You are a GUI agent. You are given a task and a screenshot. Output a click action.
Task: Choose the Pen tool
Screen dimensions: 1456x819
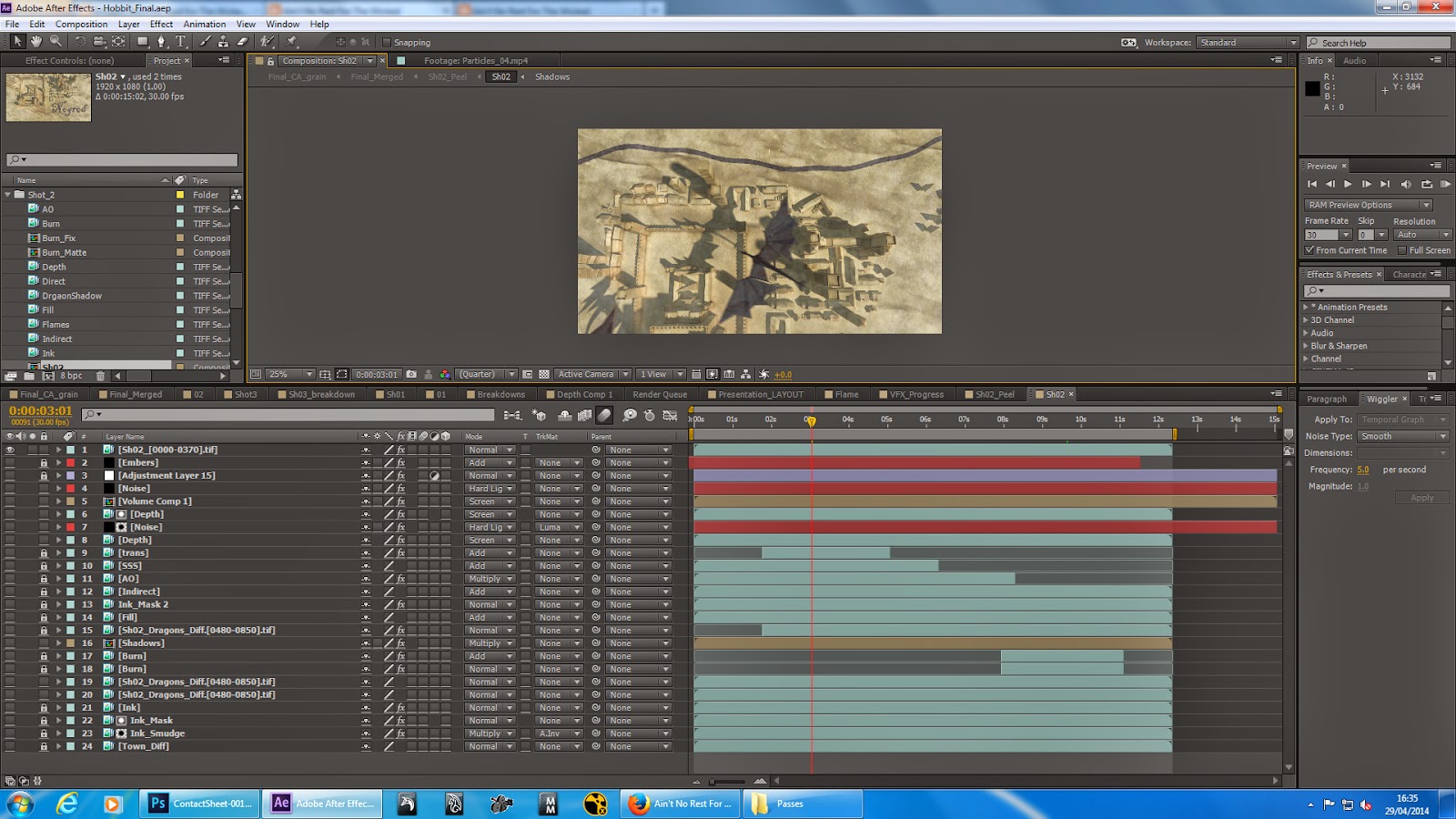coord(162,42)
